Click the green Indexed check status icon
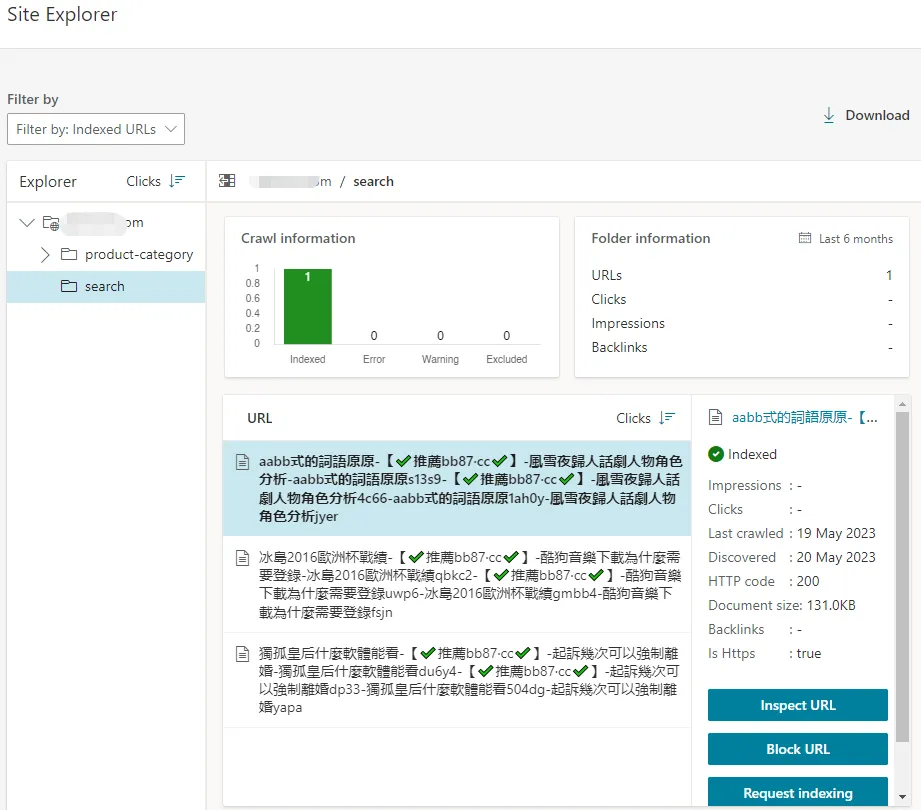This screenshot has width=921, height=810. click(716, 454)
